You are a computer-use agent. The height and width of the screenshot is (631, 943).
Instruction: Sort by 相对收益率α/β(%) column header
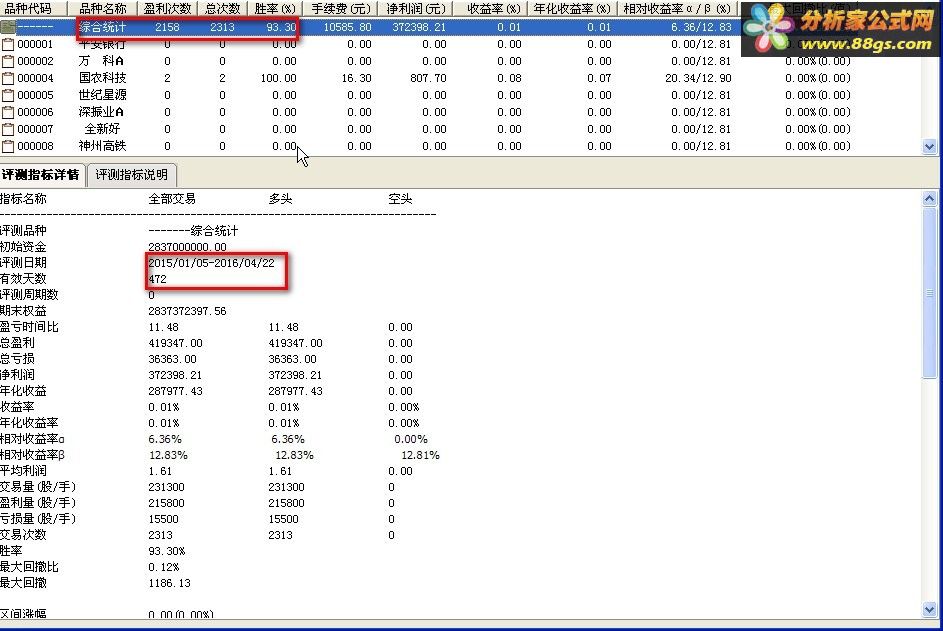tap(677, 8)
